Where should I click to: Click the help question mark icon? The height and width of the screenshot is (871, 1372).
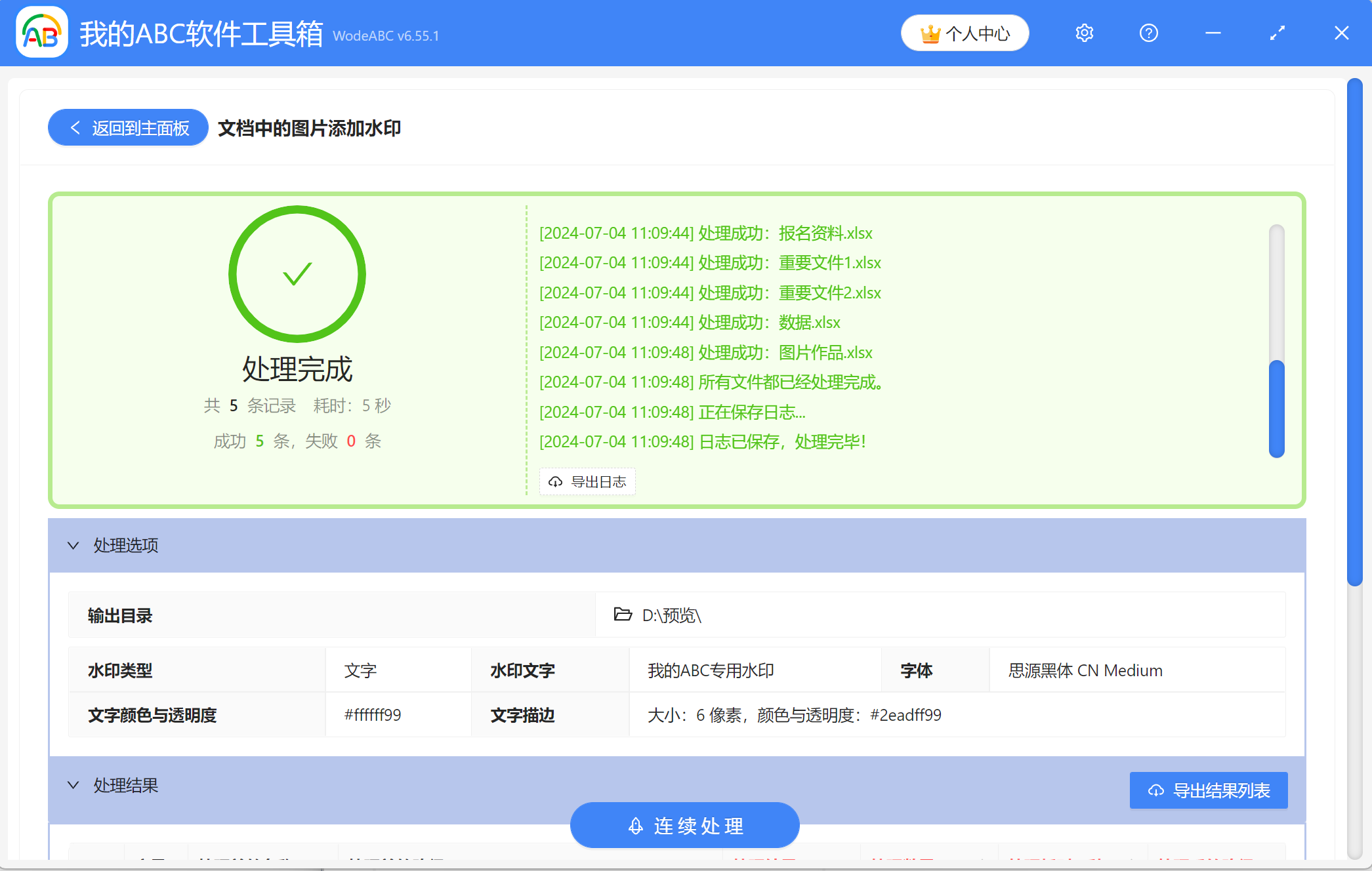point(1149,33)
